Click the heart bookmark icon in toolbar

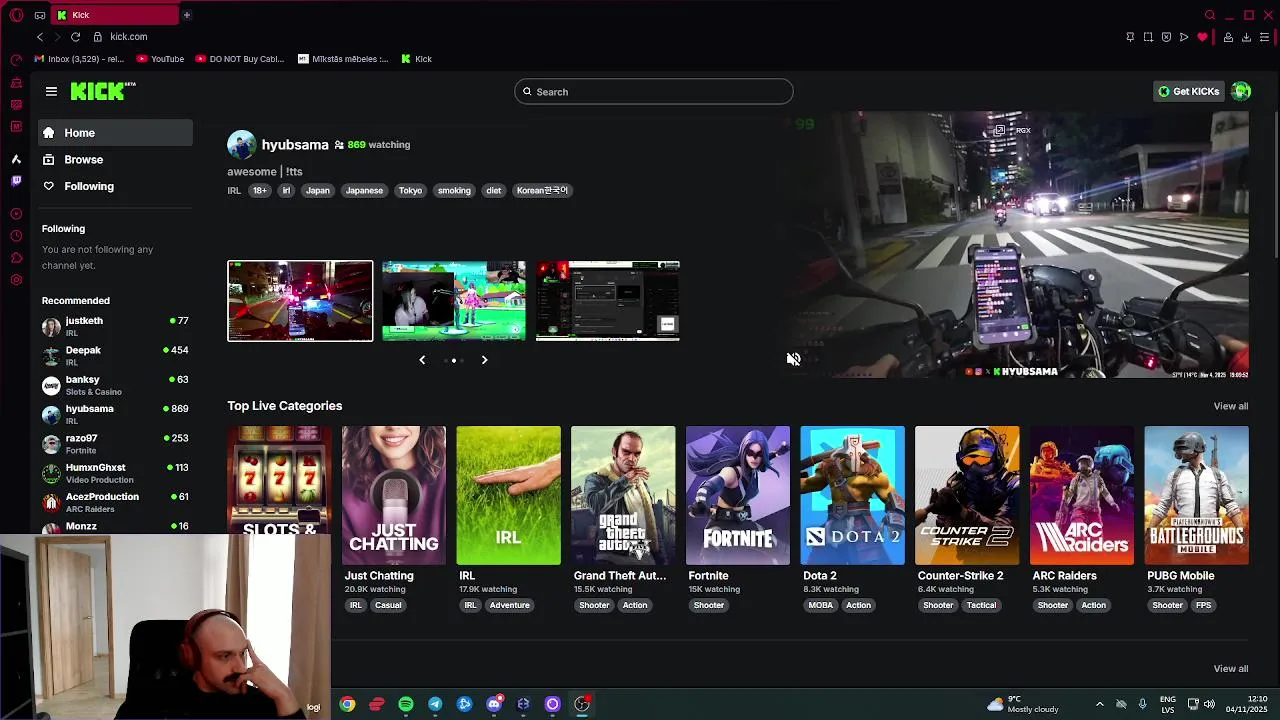1202,37
